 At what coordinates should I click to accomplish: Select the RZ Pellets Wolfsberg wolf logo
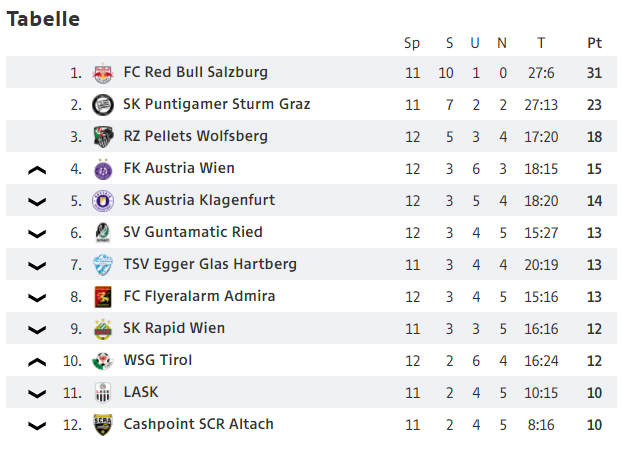103,137
